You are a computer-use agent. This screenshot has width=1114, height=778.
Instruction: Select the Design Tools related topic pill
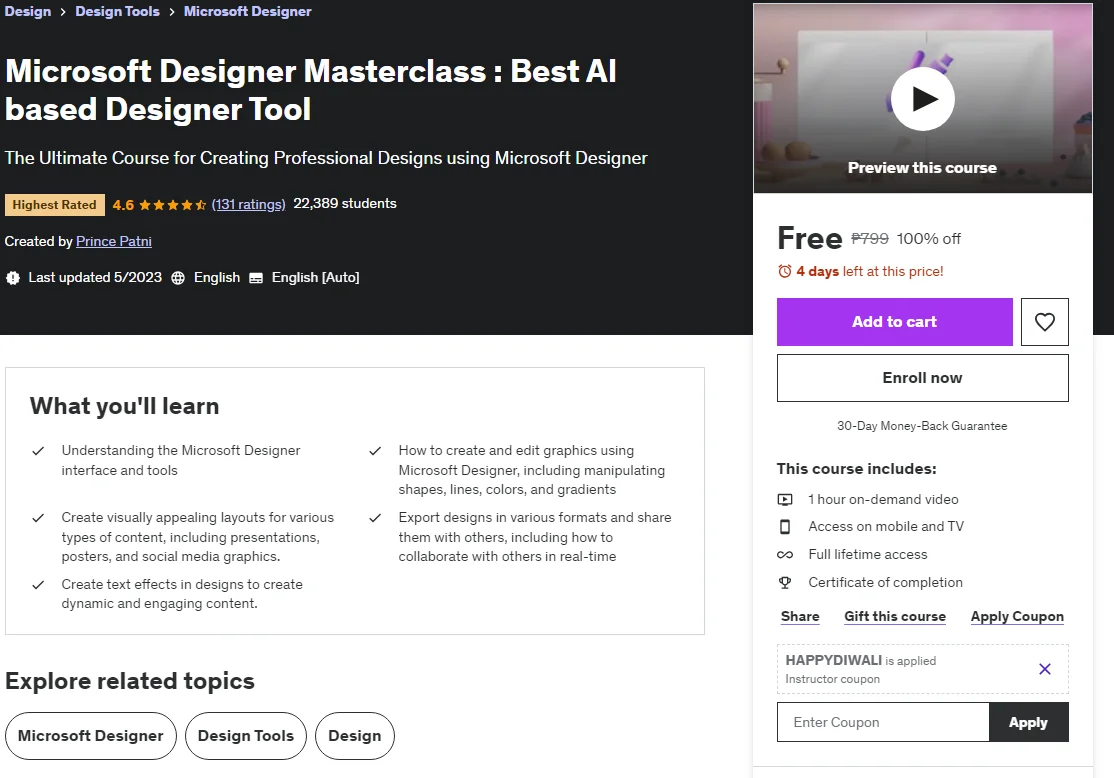[245, 736]
